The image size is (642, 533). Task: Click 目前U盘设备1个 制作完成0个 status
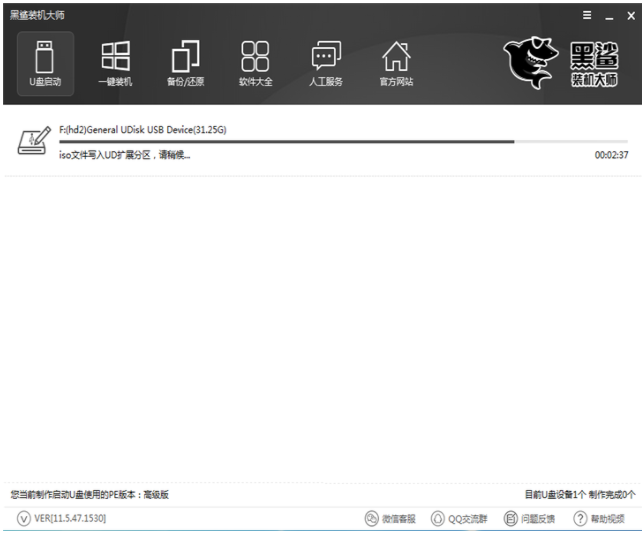pos(580,495)
